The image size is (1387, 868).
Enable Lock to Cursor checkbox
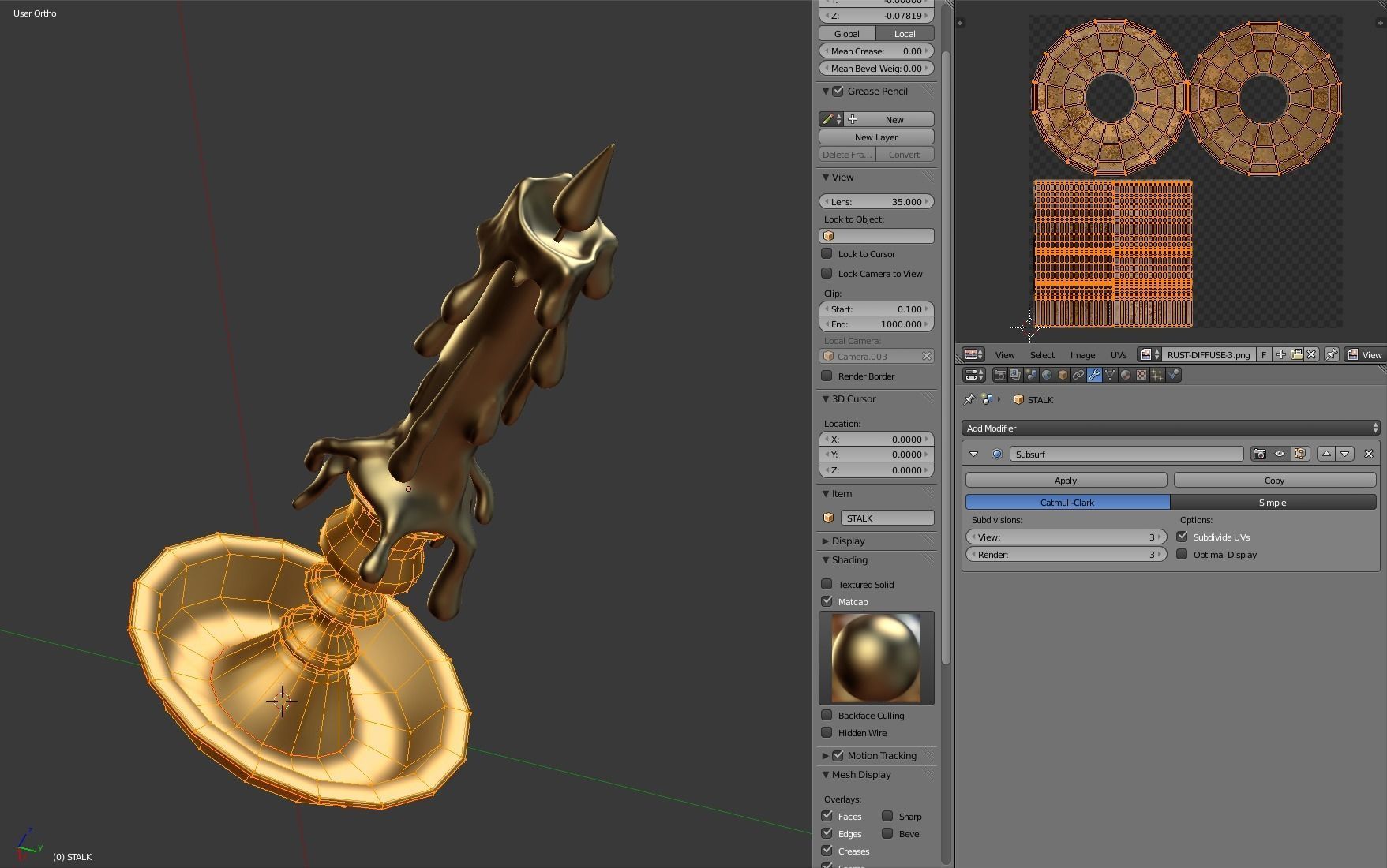[x=827, y=253]
